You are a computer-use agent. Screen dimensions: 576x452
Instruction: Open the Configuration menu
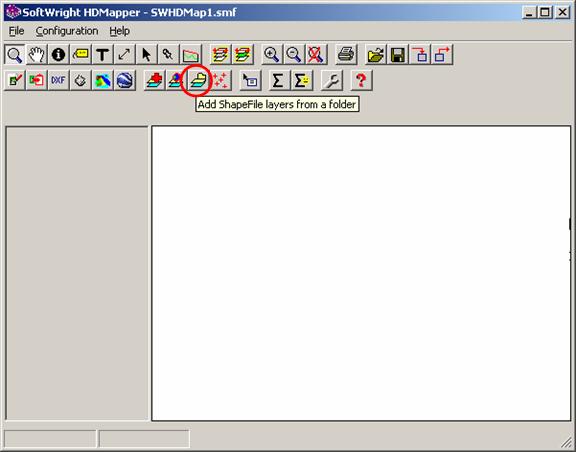click(67, 31)
